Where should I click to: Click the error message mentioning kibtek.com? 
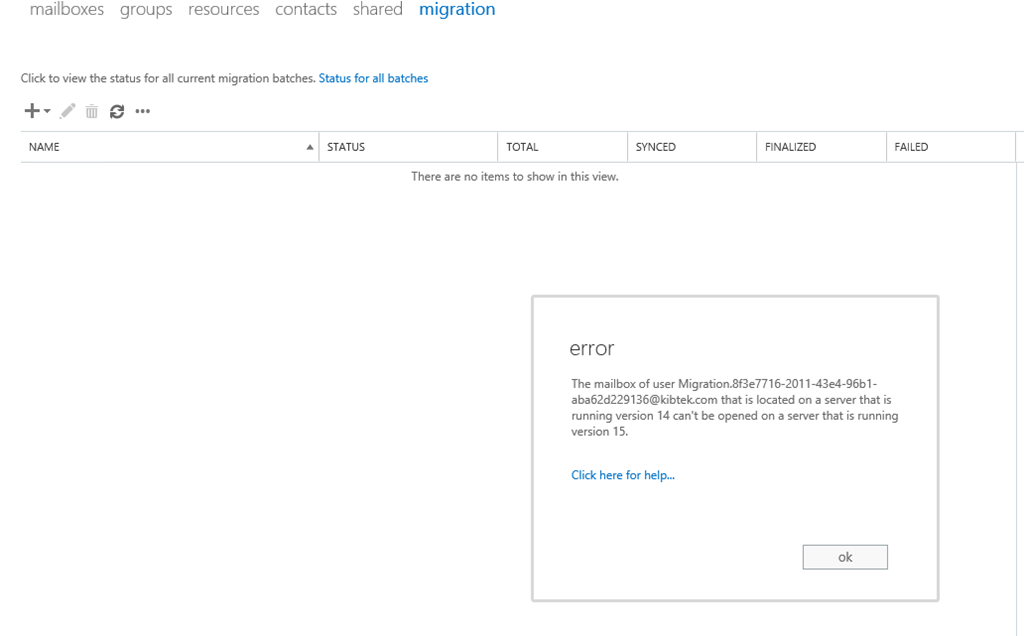[735, 407]
